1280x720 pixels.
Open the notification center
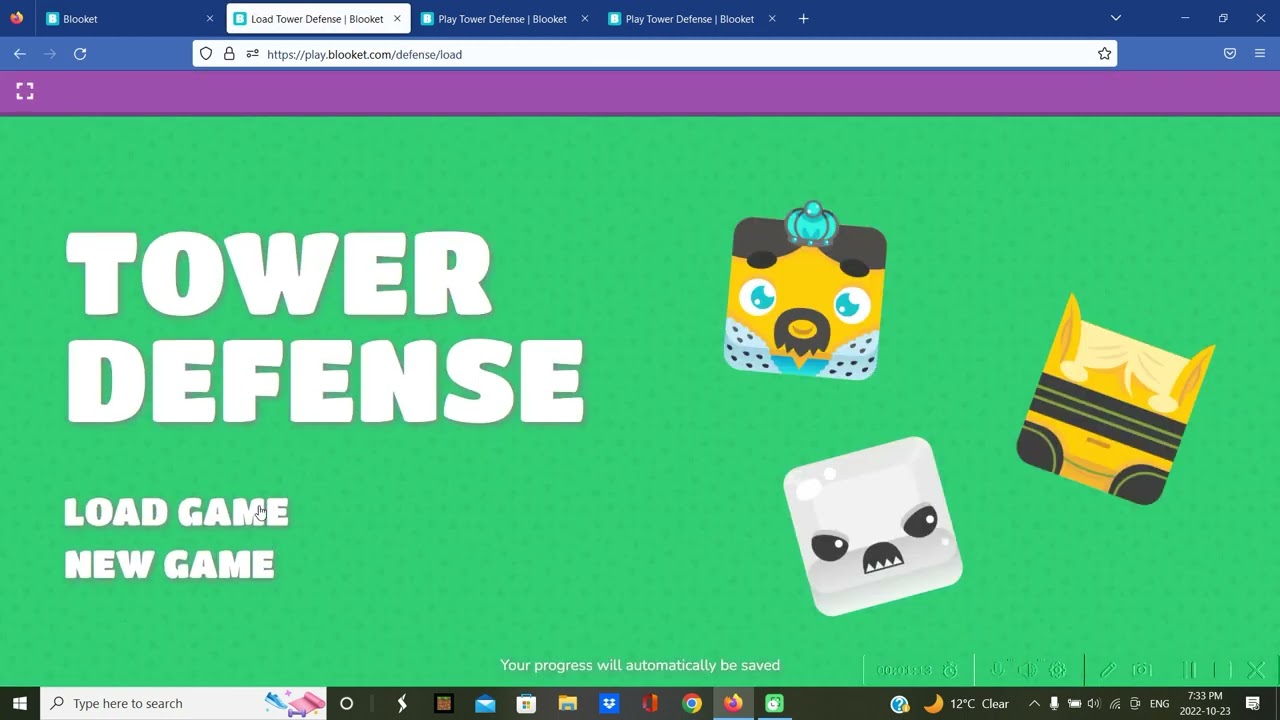click(x=1253, y=704)
